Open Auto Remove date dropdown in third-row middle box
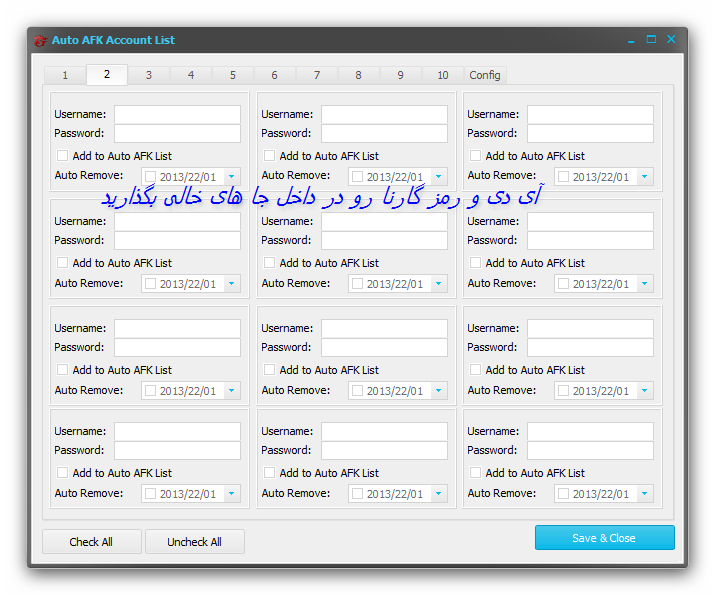 439,391
